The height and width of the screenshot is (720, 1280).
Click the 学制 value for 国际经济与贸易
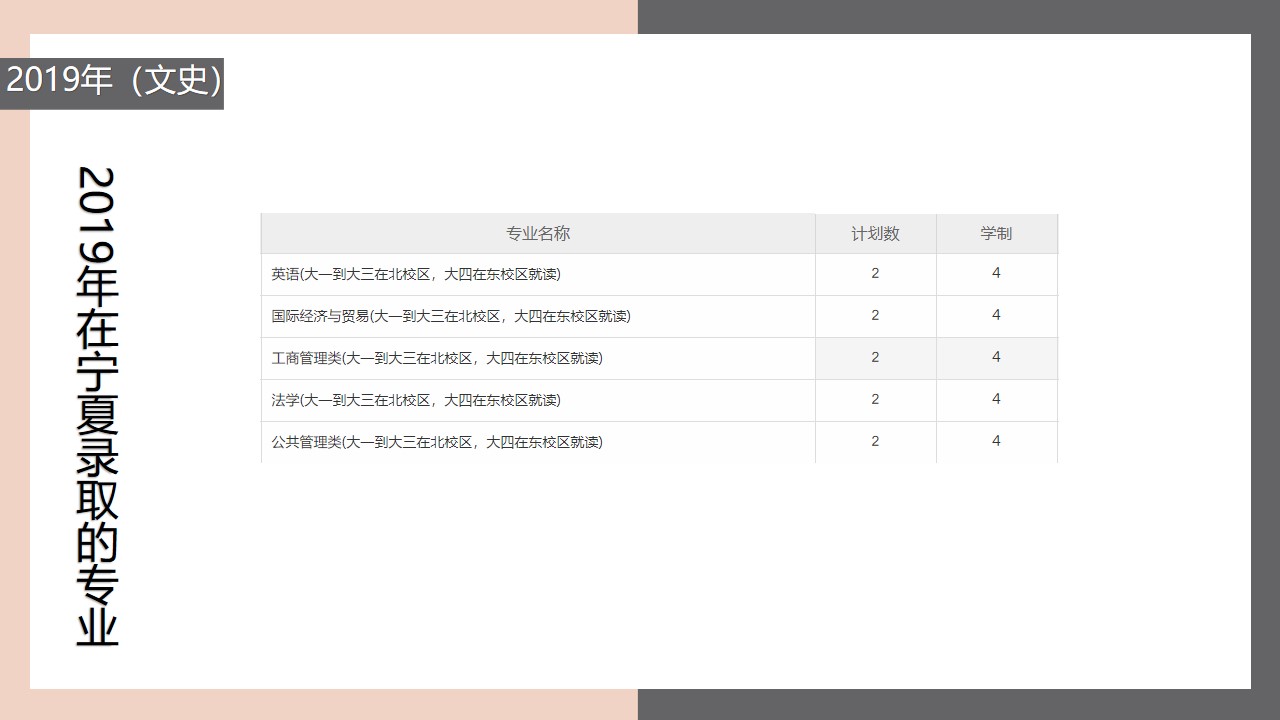[x=996, y=315]
